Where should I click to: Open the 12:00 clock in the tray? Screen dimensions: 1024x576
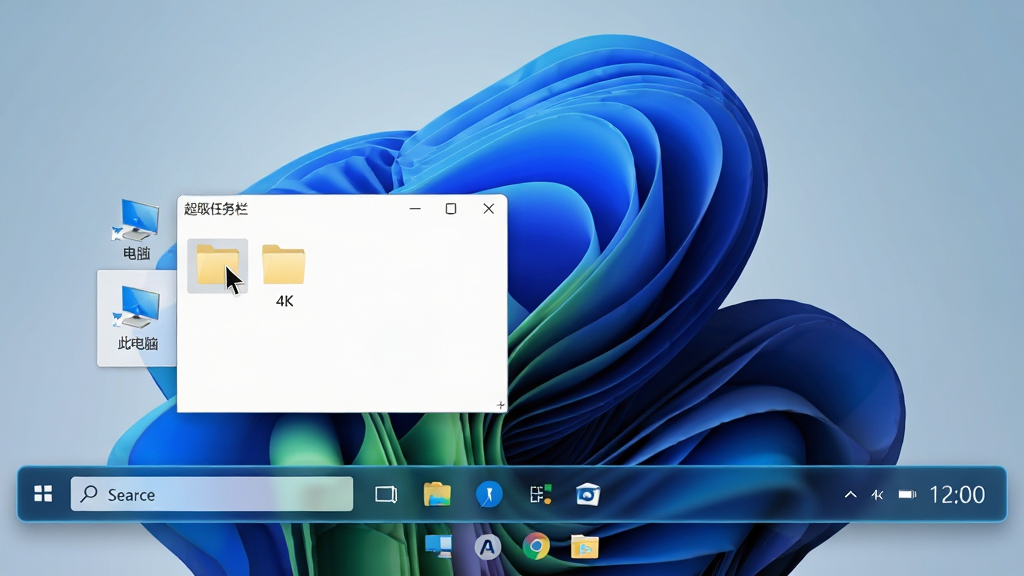coord(957,494)
